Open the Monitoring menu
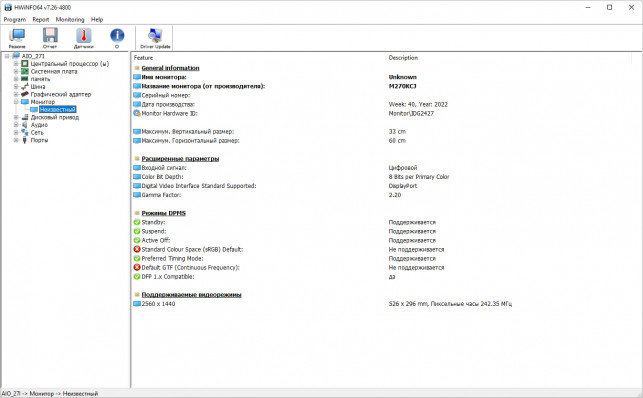The height and width of the screenshot is (398, 643). pyautogui.click(x=70, y=19)
